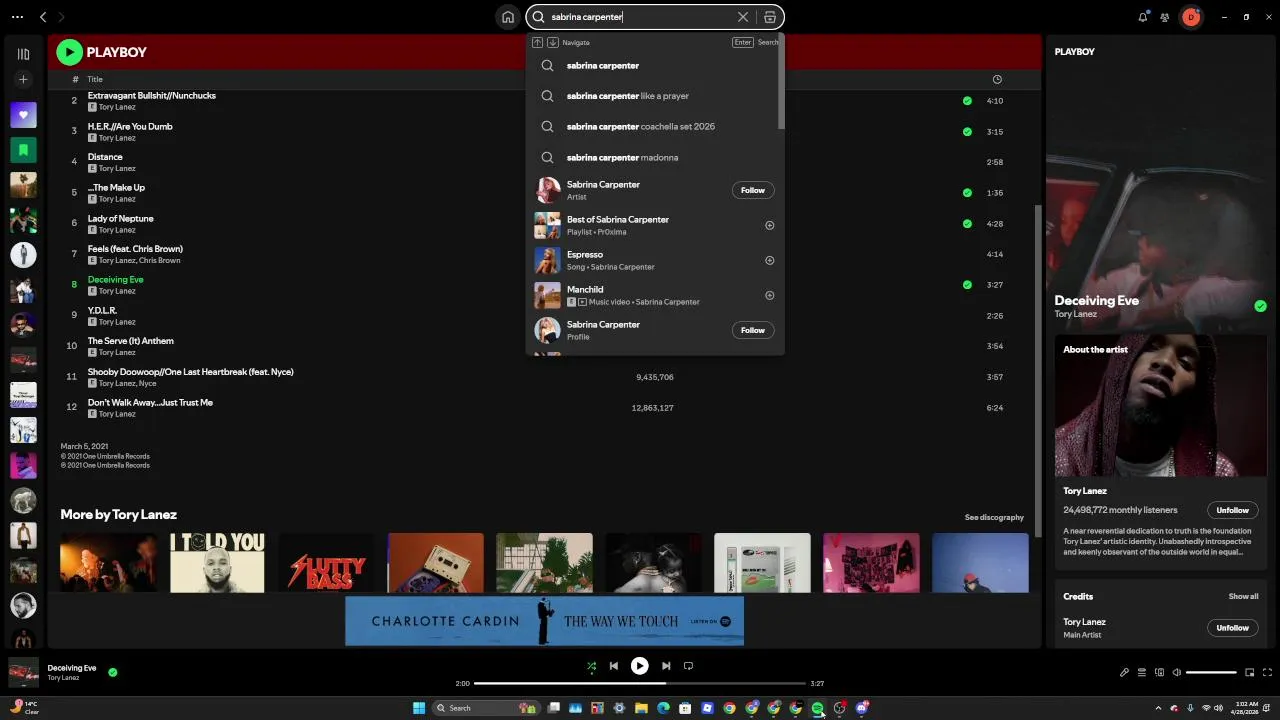Click the play button in player bar
Screen dimensions: 1280x720
click(640, 666)
